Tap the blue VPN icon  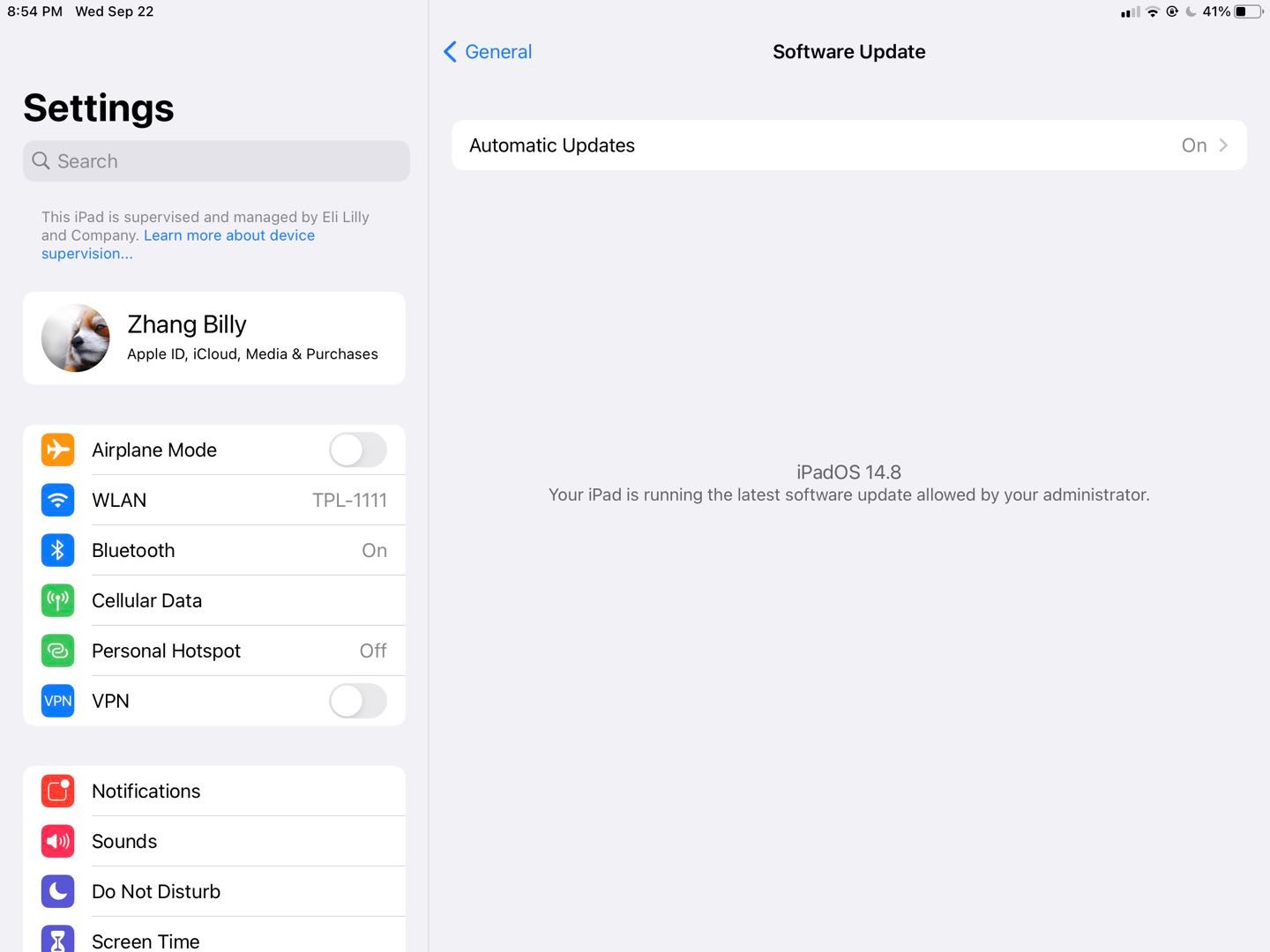[57, 701]
